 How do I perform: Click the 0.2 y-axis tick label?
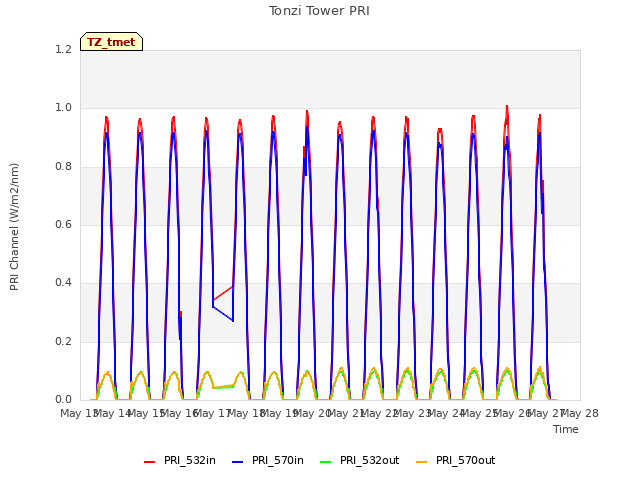(63, 341)
